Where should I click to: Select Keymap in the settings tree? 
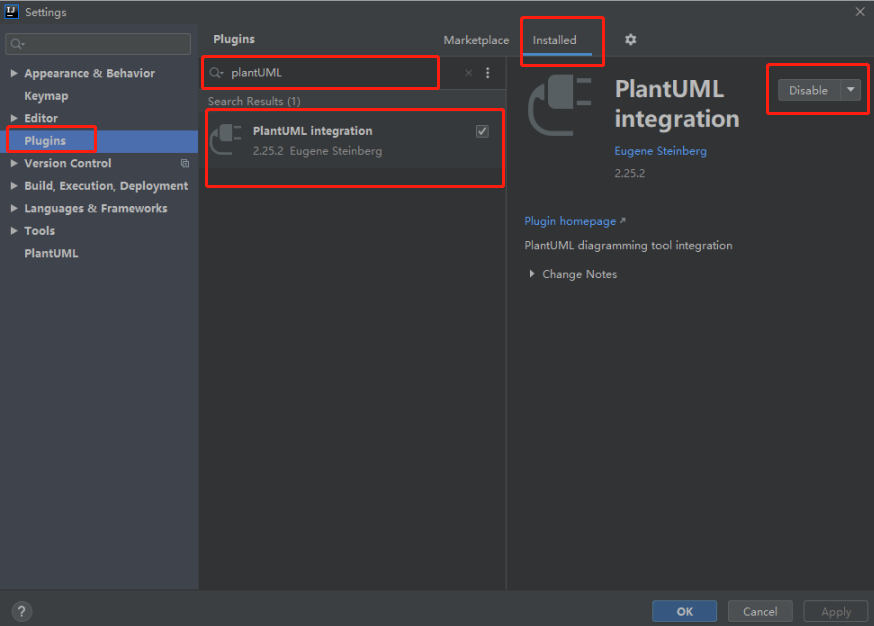pos(46,96)
